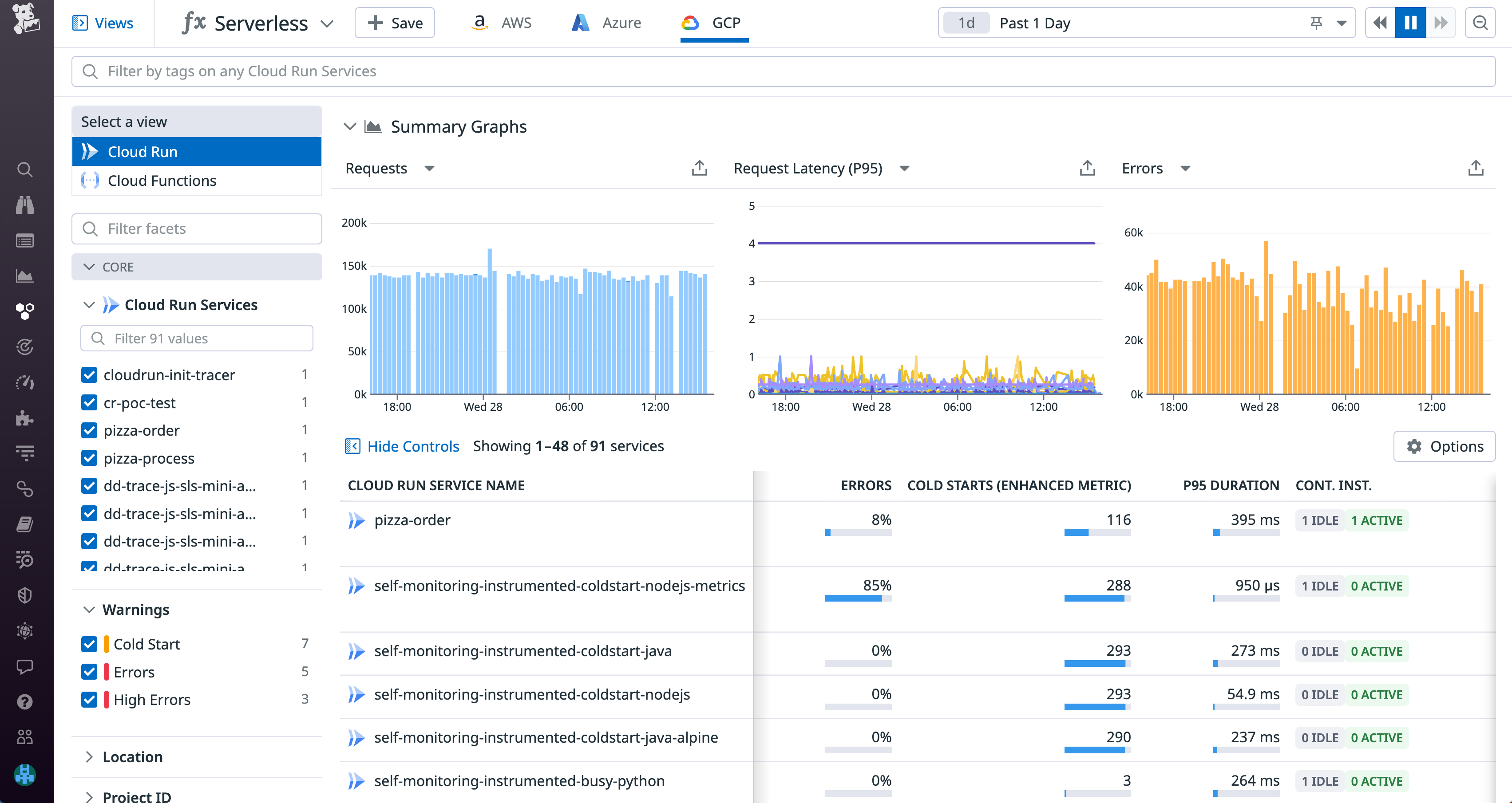Uncheck the pizza-order service filter
Viewport: 1512px width, 803px height.
(x=89, y=430)
